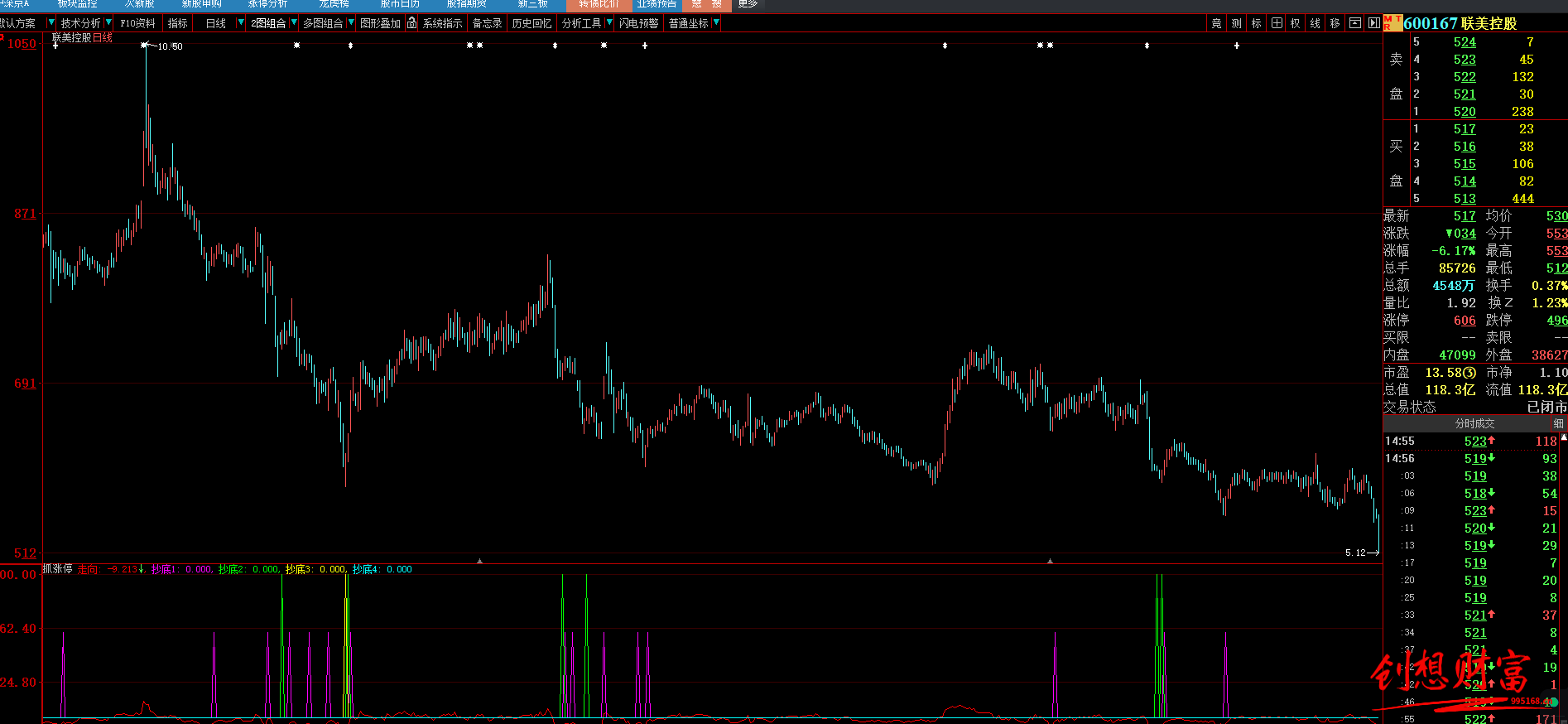Open the 日线 period dropdown arrow
This screenshot has width=1568, height=724.
(x=241, y=22)
